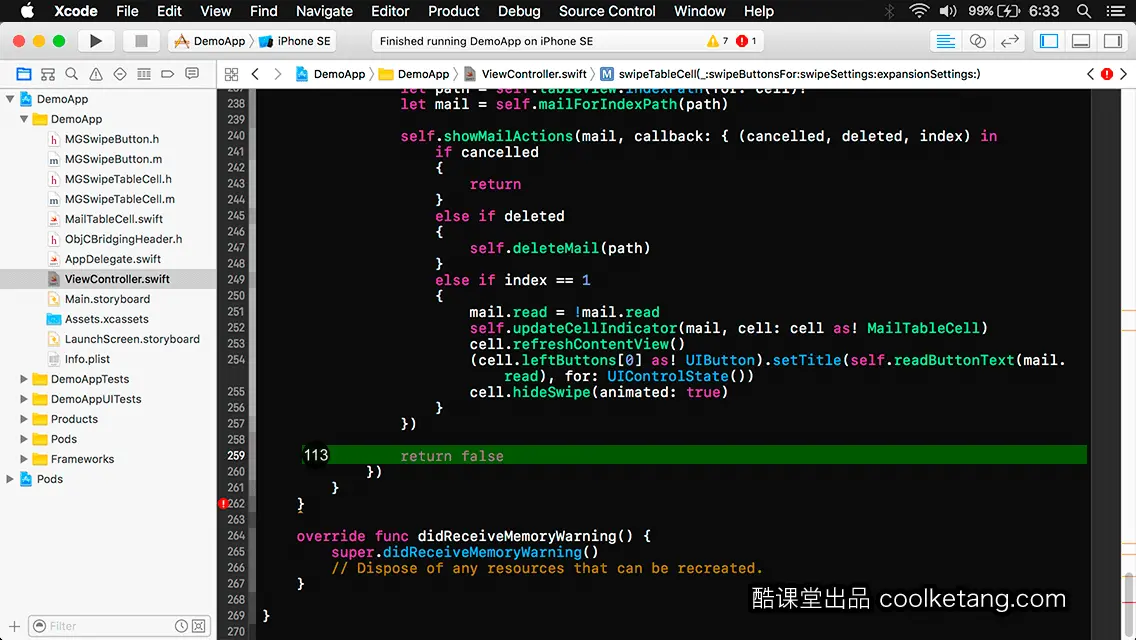The height and width of the screenshot is (640, 1136).
Task: Open the Navigate menu
Action: coord(324,11)
